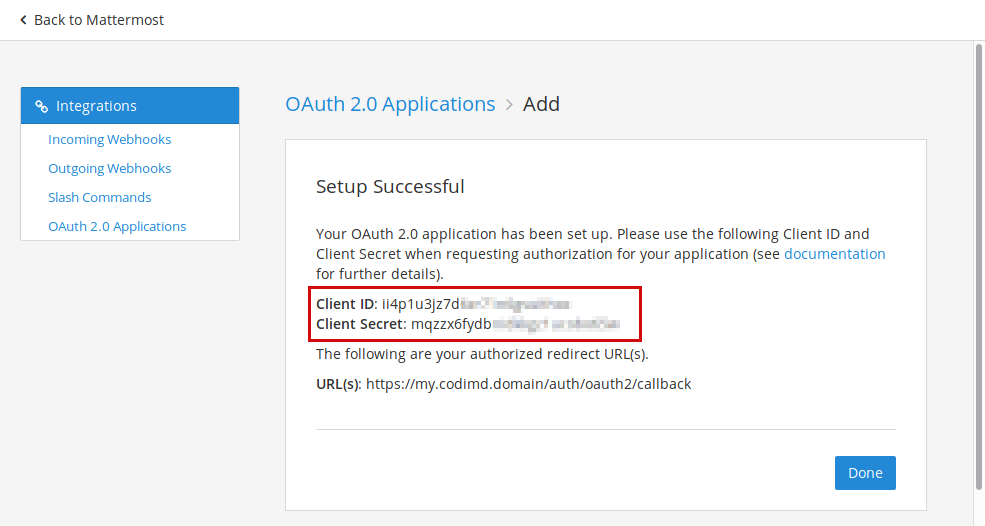This screenshot has width=985, height=526.
Task: Click the Integrations chain-link icon
Action: coord(41,106)
